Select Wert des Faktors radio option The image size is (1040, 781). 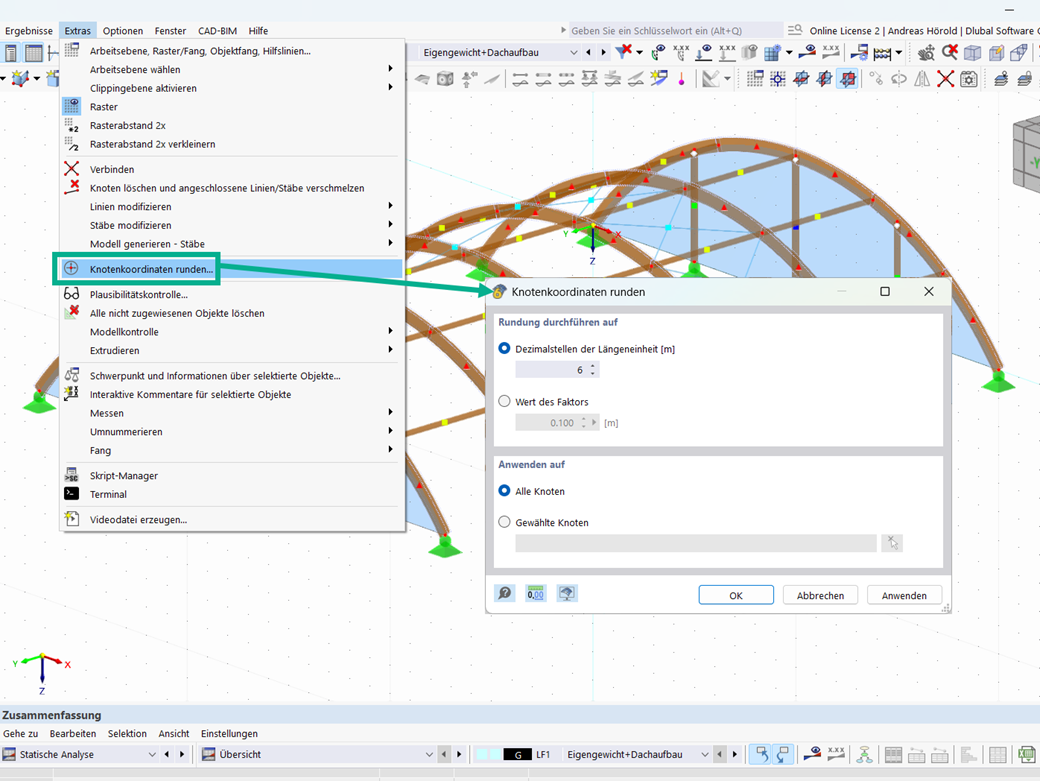tap(505, 401)
